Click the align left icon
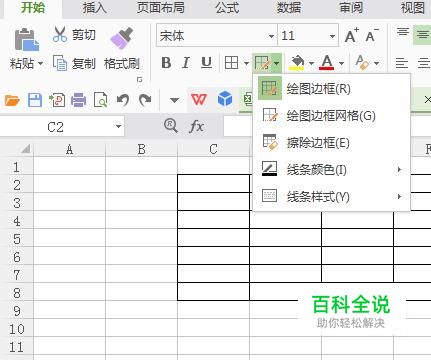This screenshot has height=360, width=431. (402, 63)
